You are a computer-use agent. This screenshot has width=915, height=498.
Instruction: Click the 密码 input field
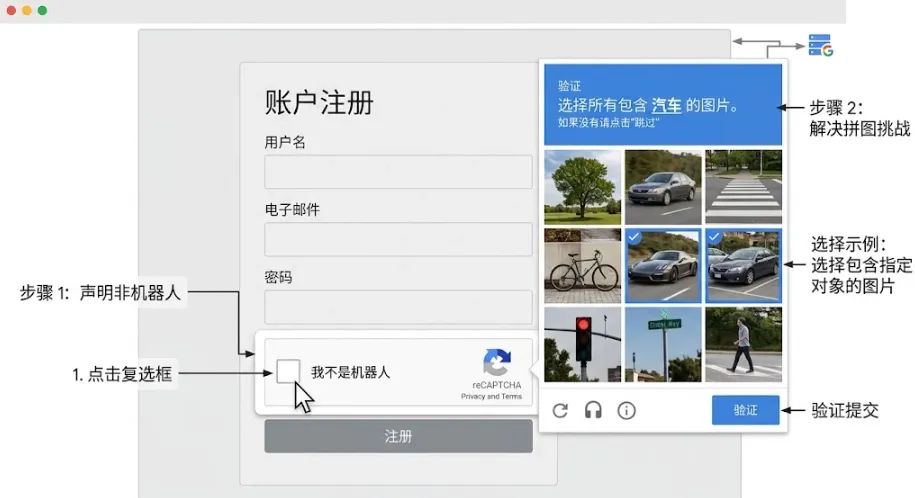coord(398,307)
